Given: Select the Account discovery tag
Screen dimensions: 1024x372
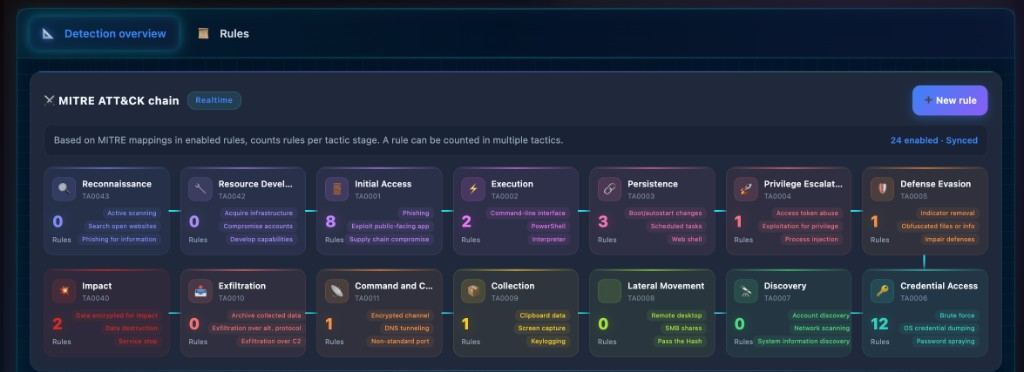Looking at the screenshot, I should (x=821, y=315).
